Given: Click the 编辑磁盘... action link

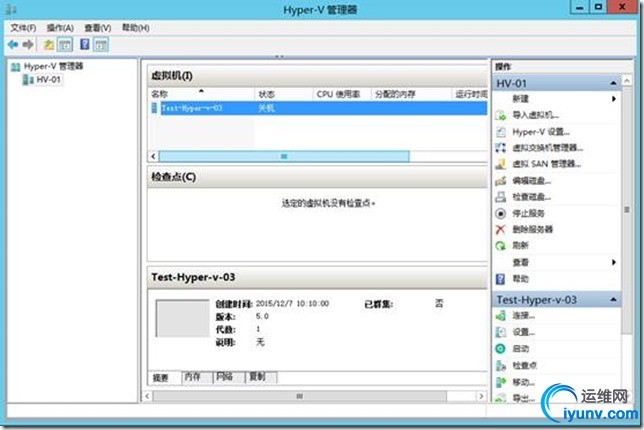Looking at the screenshot, I should 531,181.
